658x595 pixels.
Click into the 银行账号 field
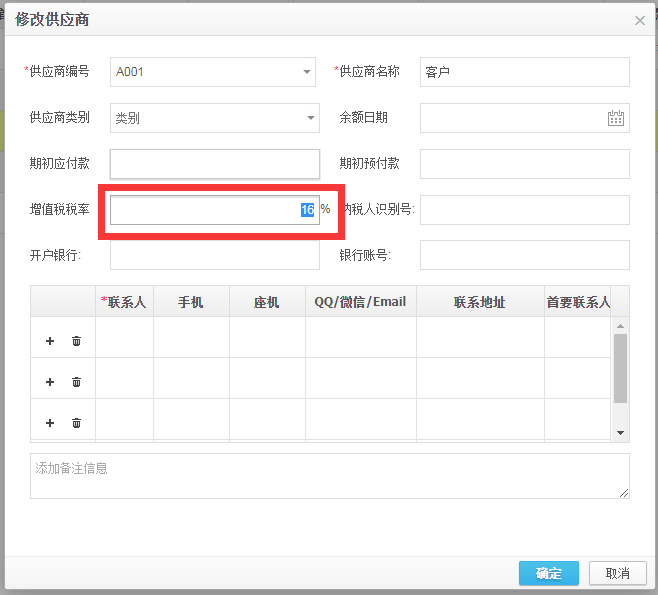pyautogui.click(x=524, y=255)
